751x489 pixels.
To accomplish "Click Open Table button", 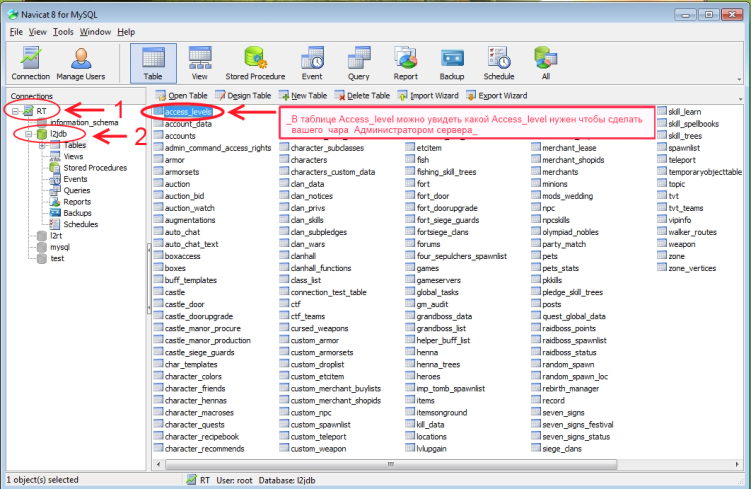I will (182, 96).
